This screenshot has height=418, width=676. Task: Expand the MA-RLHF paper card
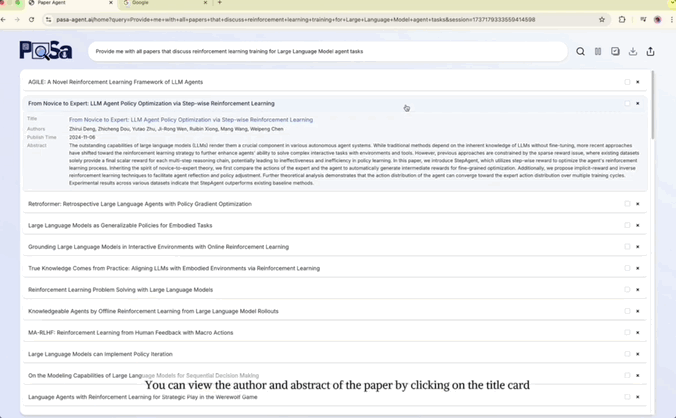click(x=335, y=333)
